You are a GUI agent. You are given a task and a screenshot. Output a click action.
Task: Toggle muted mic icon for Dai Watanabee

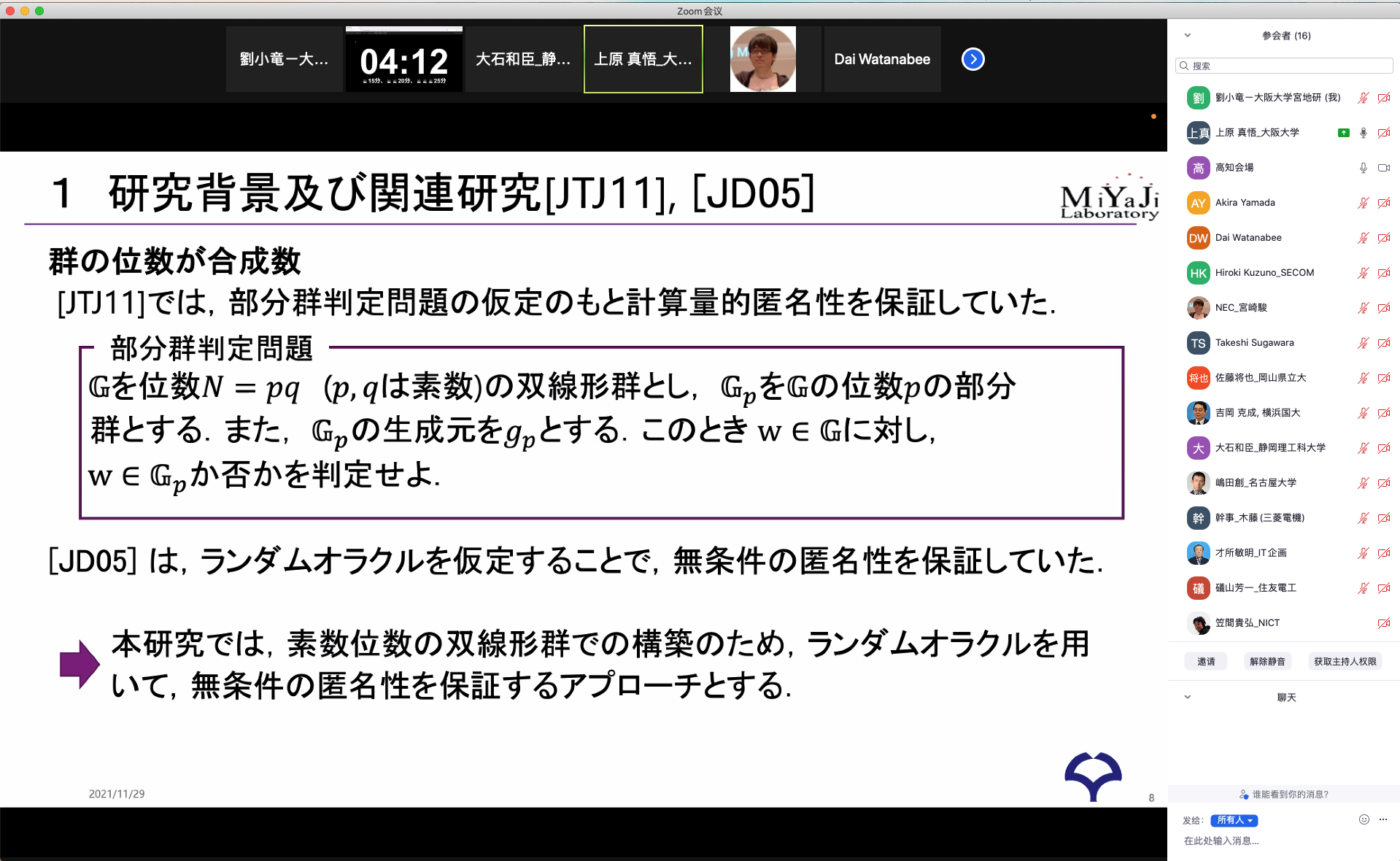tap(1363, 238)
